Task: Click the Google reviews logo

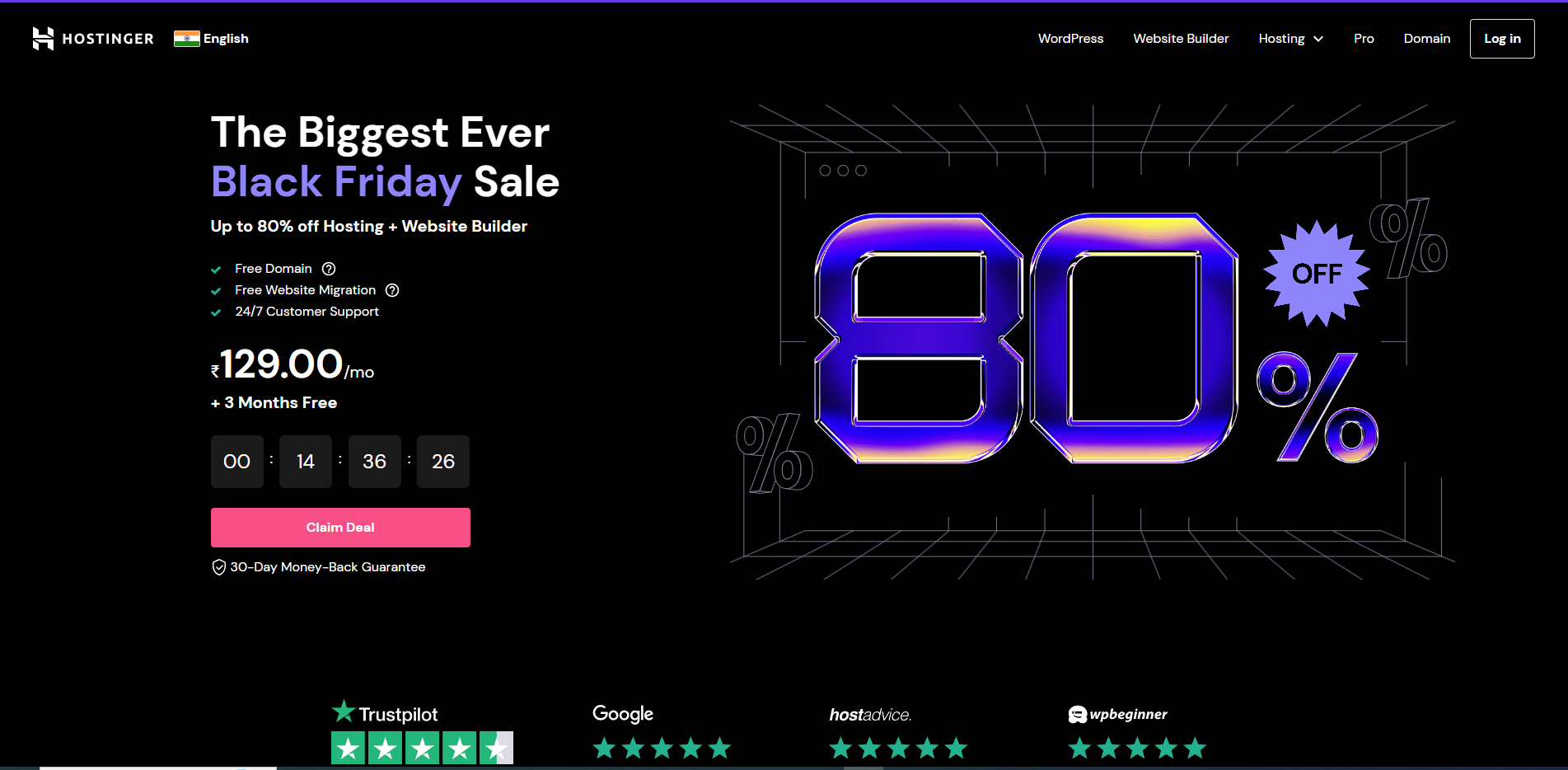Action: (623, 714)
